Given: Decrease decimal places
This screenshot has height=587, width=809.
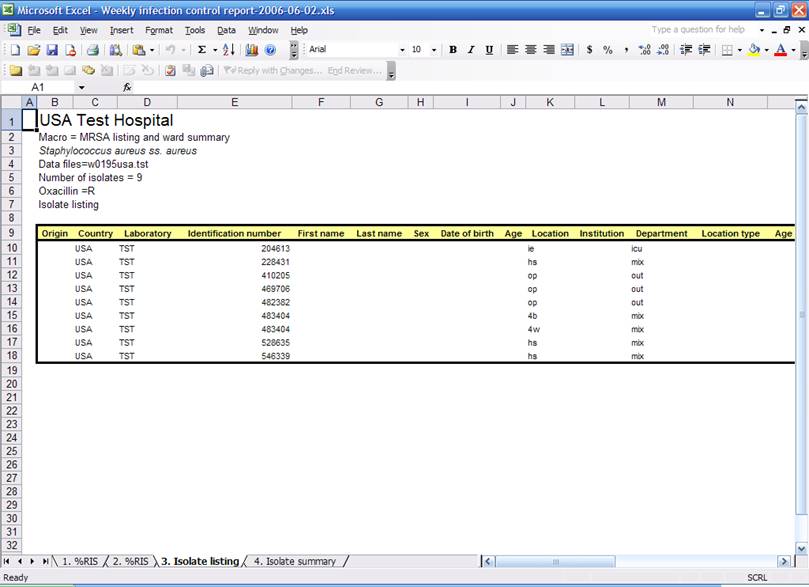Looking at the screenshot, I should pos(663,50).
